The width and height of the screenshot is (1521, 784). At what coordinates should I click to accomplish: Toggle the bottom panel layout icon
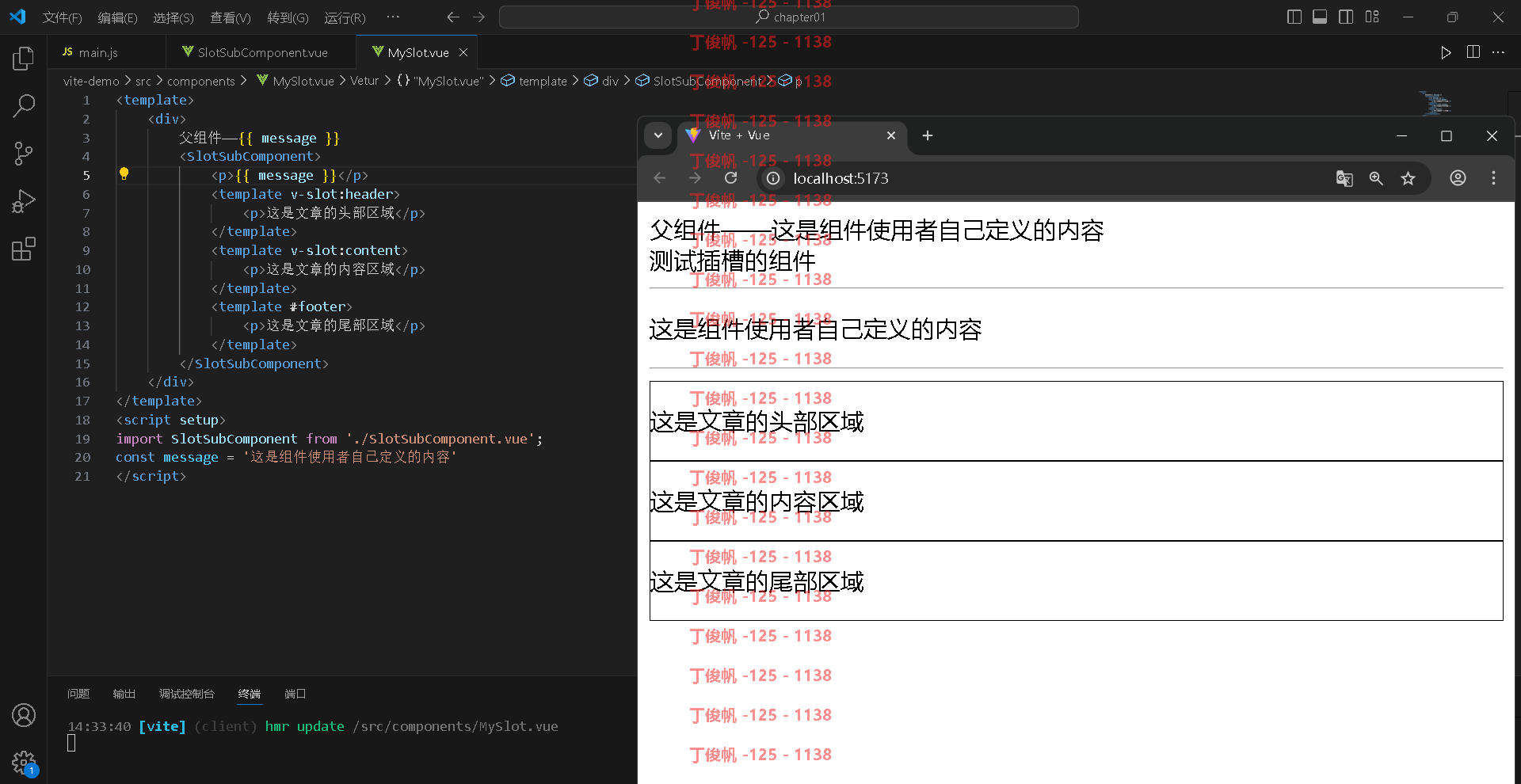[x=1320, y=17]
